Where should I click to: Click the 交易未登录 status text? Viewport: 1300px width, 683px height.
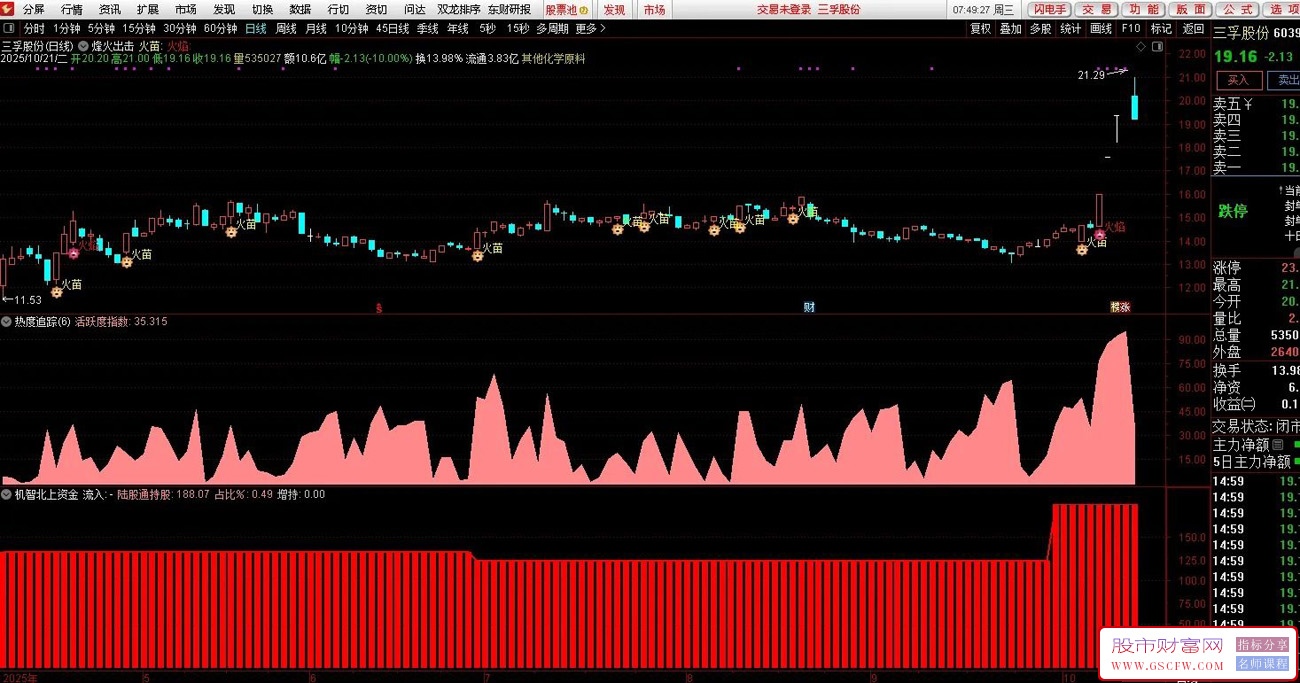(783, 9)
